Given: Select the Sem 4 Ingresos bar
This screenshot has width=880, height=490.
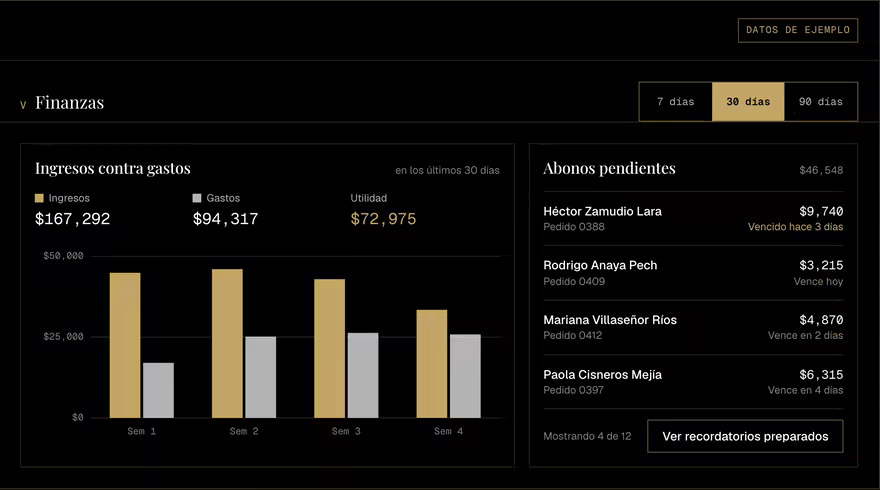Looking at the screenshot, I should coord(432,364).
